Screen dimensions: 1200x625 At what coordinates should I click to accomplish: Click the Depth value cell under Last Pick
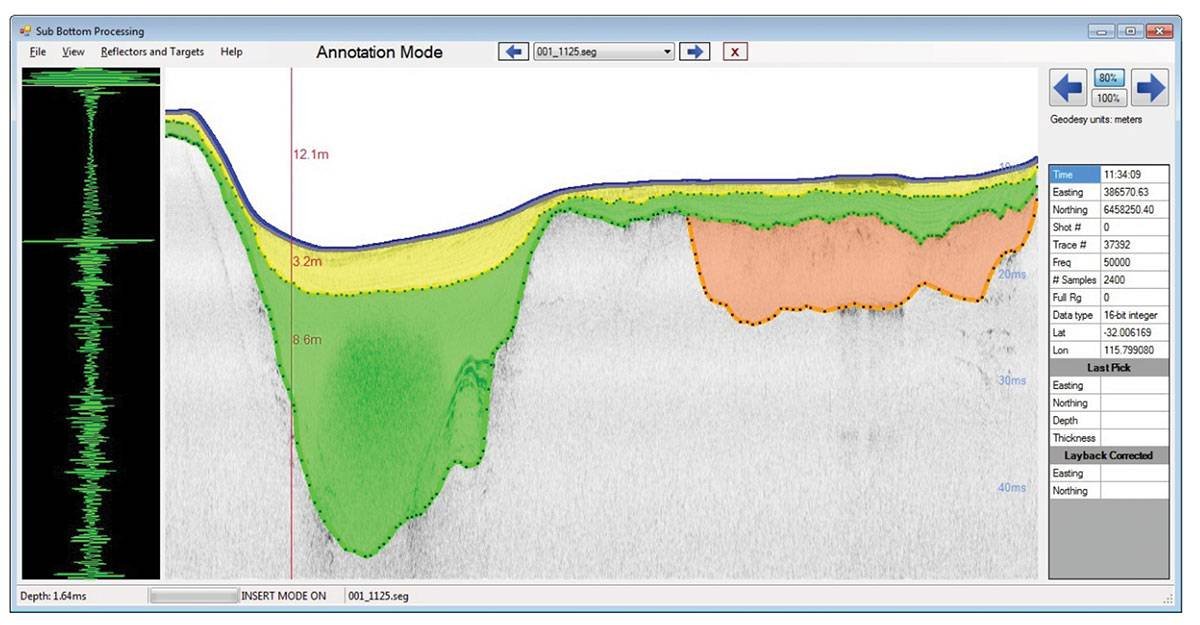tap(1134, 421)
